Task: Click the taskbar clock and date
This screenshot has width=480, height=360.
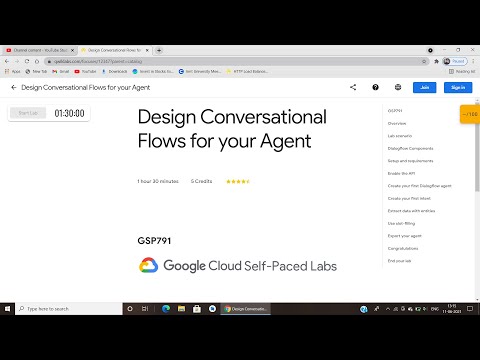Action: [452, 309]
